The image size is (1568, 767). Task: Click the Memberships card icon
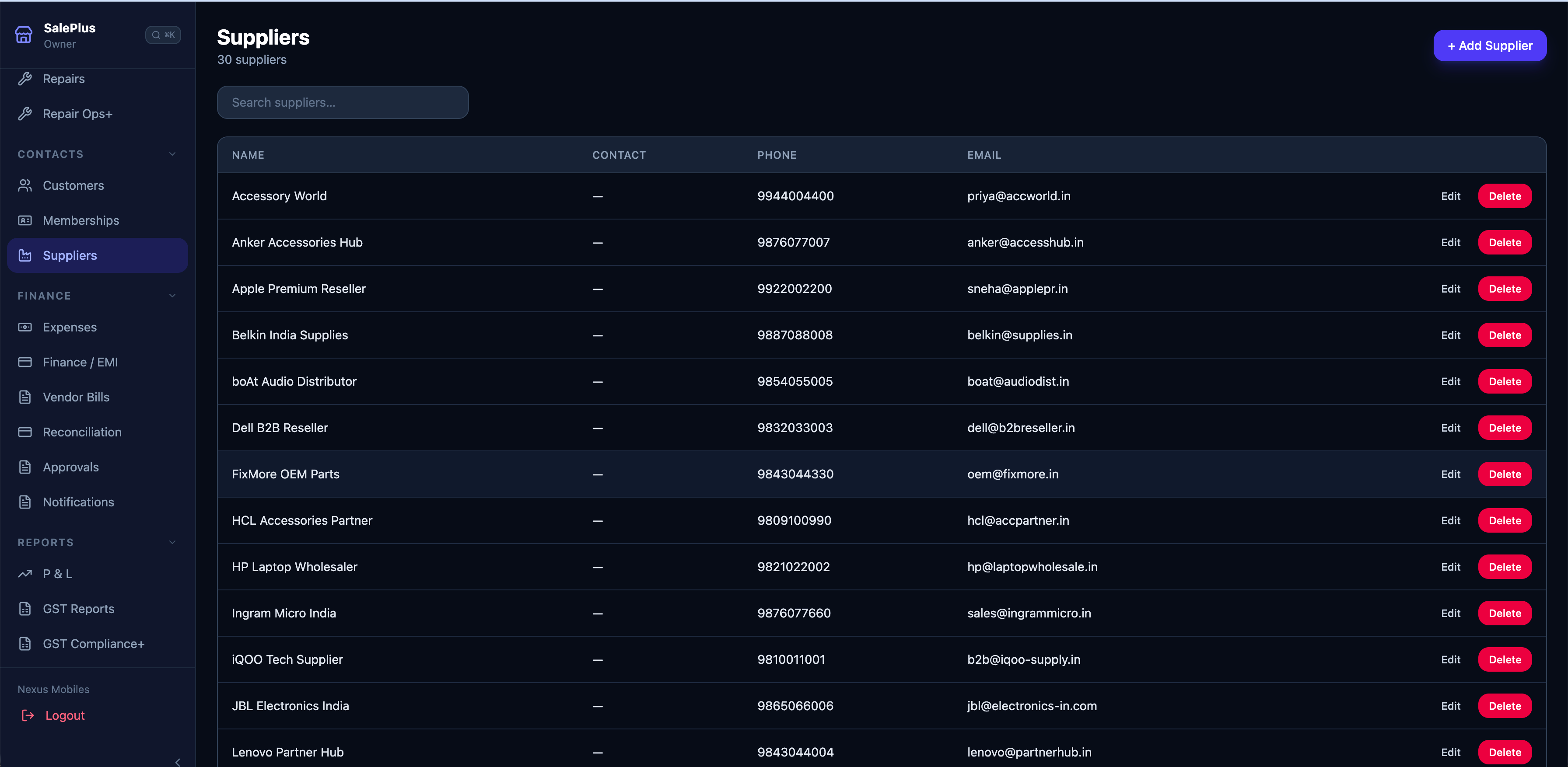click(x=25, y=220)
